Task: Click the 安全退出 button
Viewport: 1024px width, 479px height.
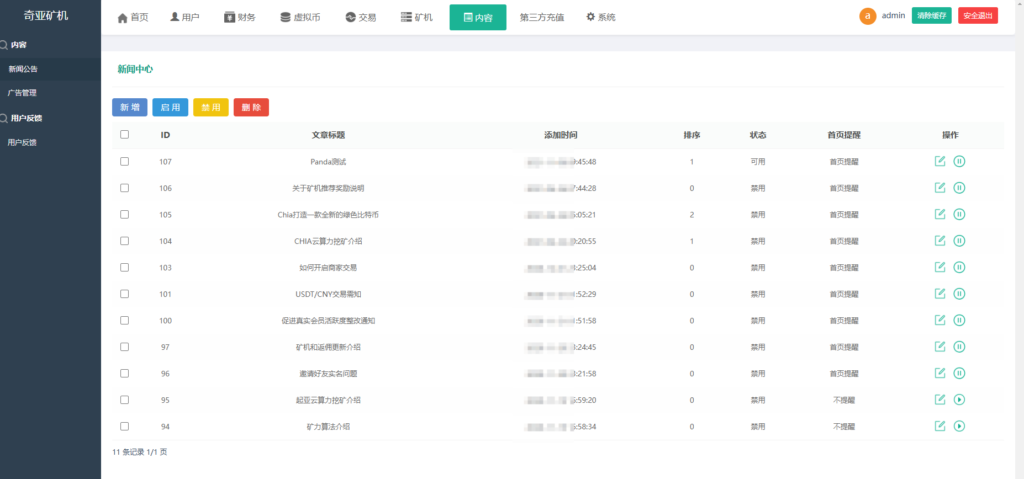Action: [978, 16]
